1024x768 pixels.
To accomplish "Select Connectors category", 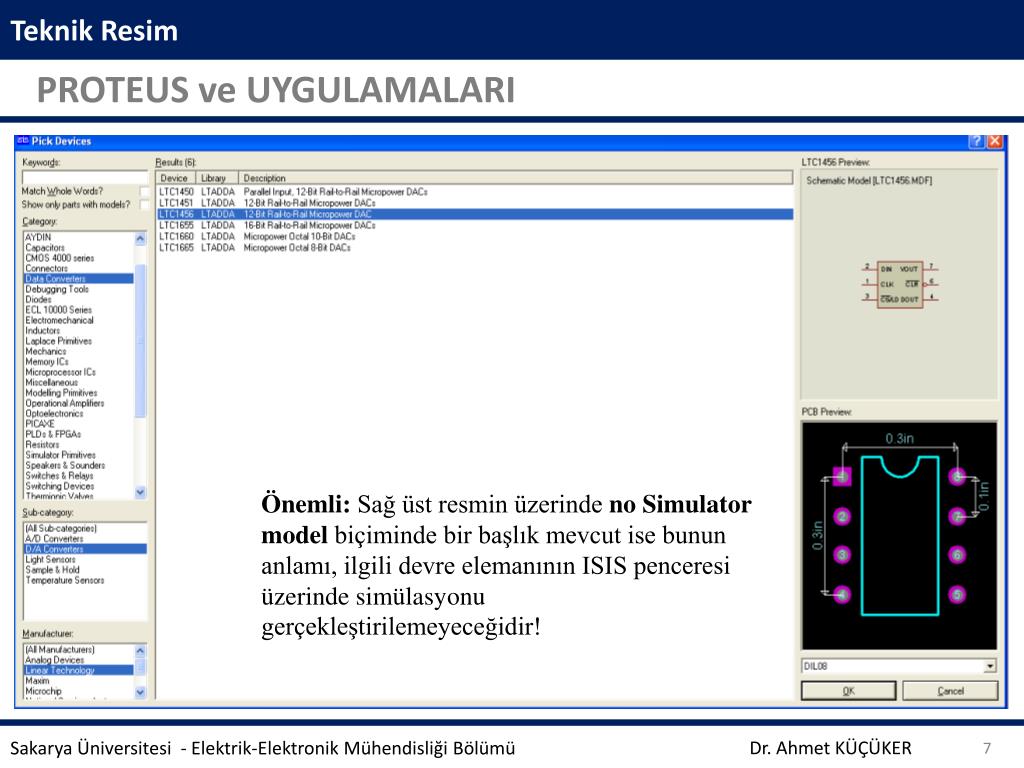I will tap(78, 268).
